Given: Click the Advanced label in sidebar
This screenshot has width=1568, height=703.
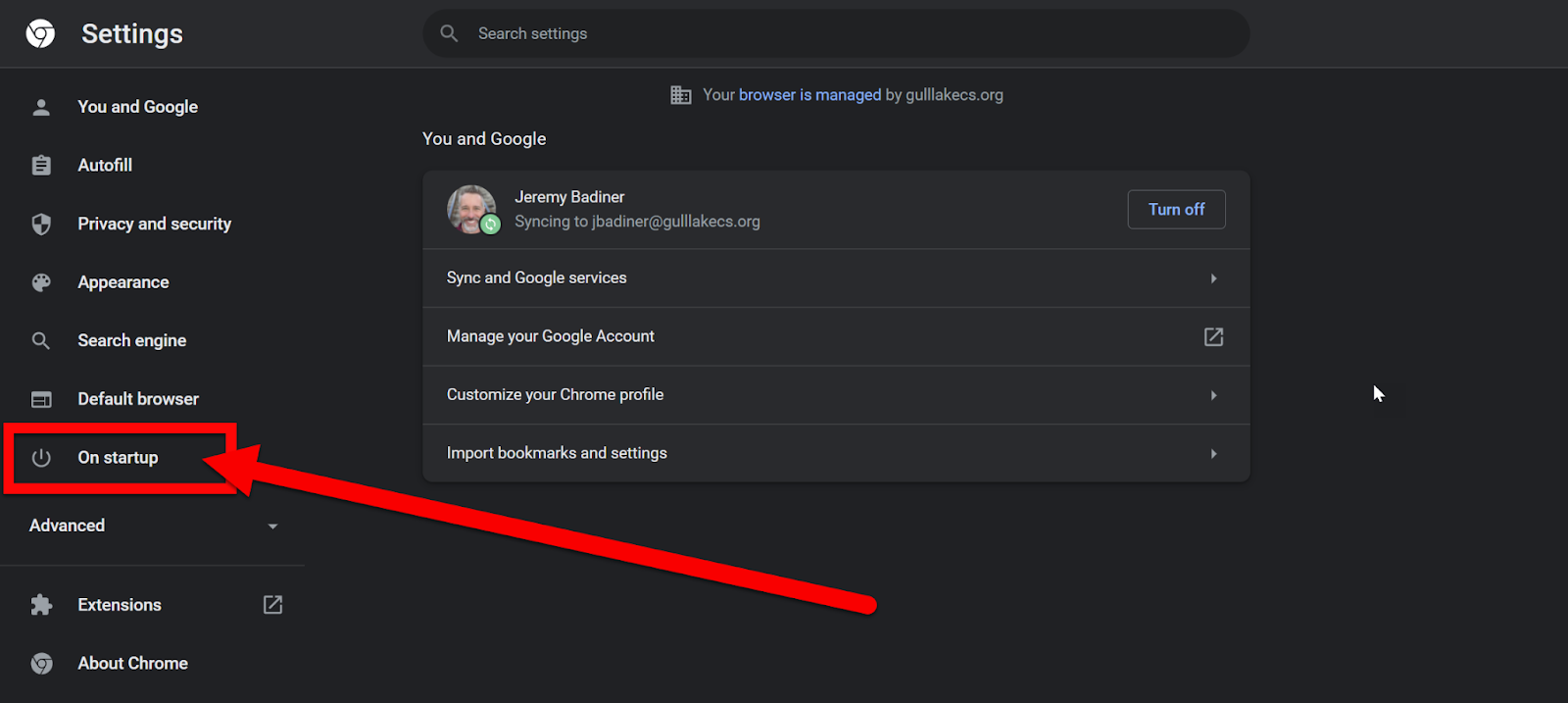Looking at the screenshot, I should (67, 526).
